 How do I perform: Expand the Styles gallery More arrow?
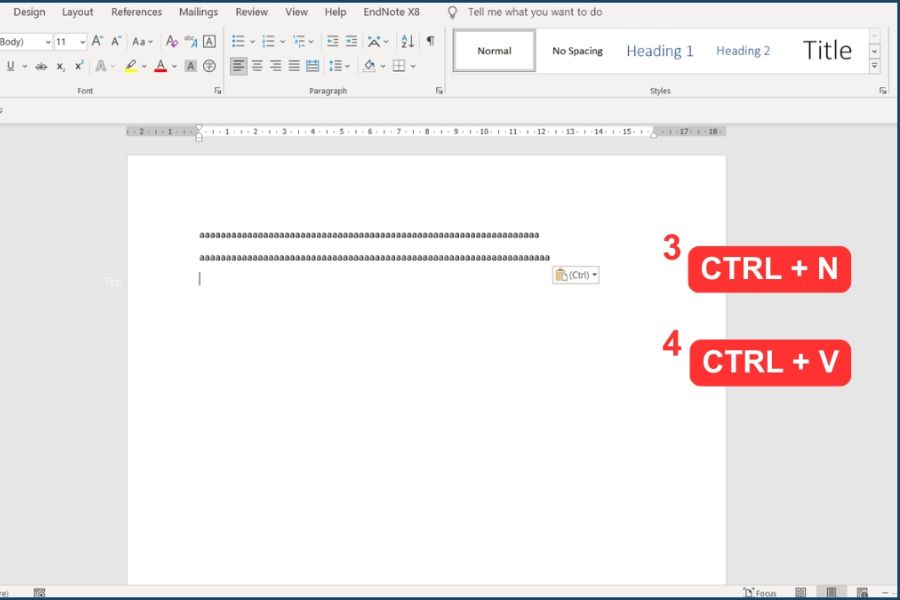(874, 66)
